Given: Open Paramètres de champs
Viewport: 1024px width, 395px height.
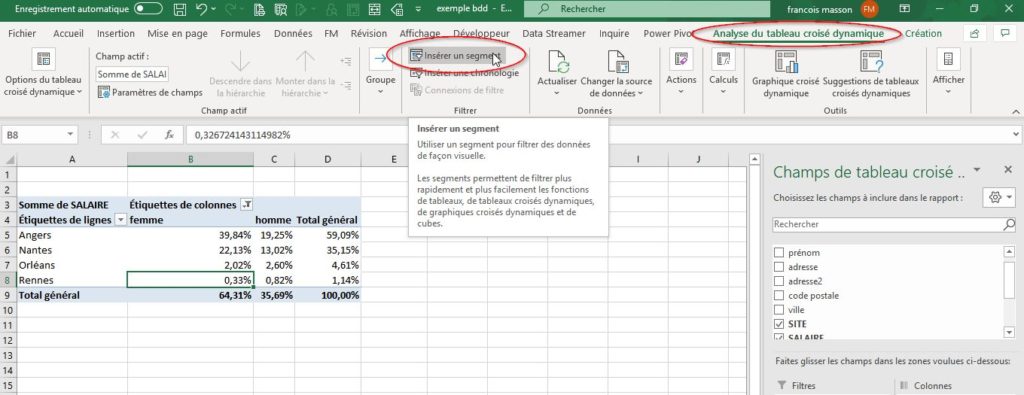Looking at the screenshot, I should (150, 93).
